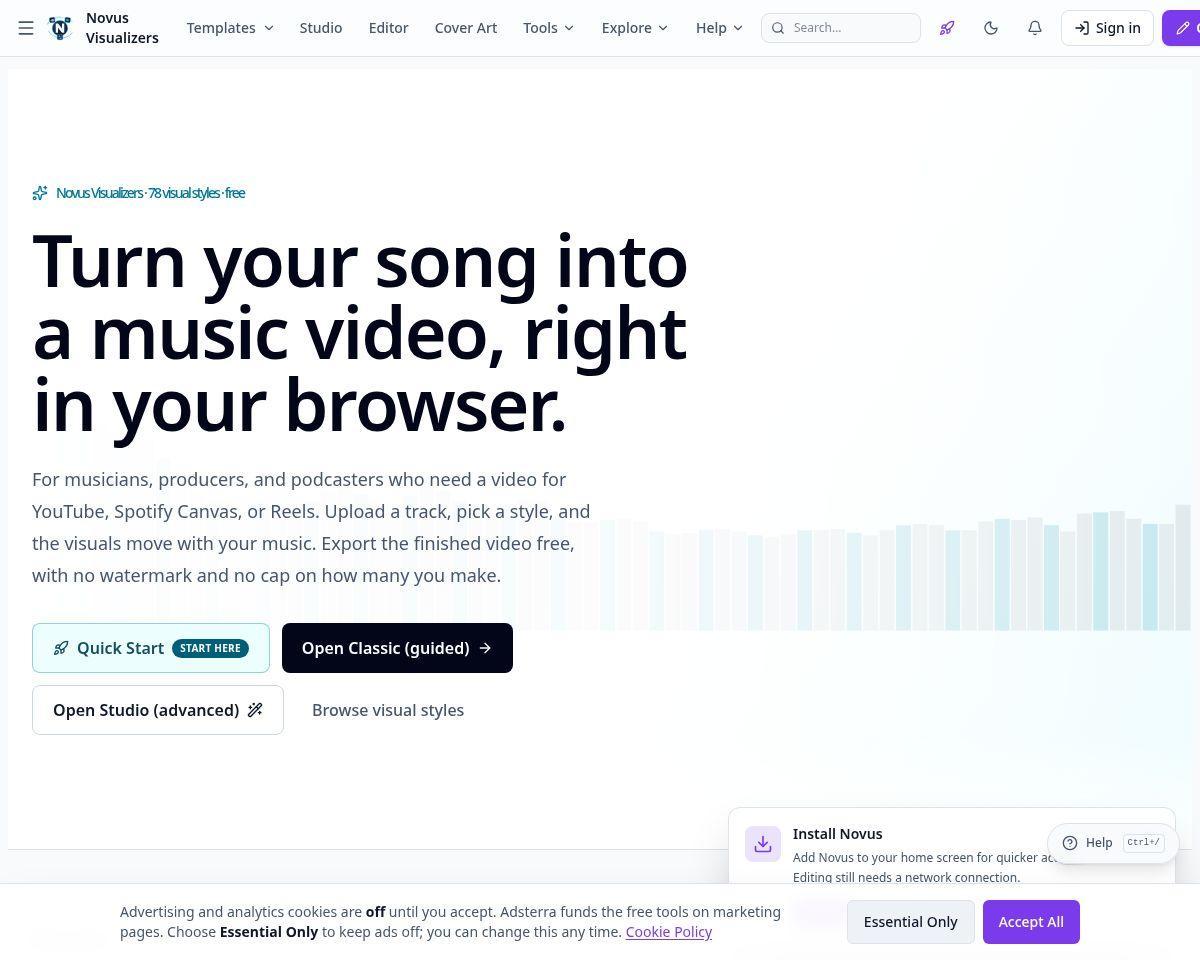Screen dimensions: 1200x960
Task: Click the Quick Start button
Action: pyautogui.click(x=151, y=648)
